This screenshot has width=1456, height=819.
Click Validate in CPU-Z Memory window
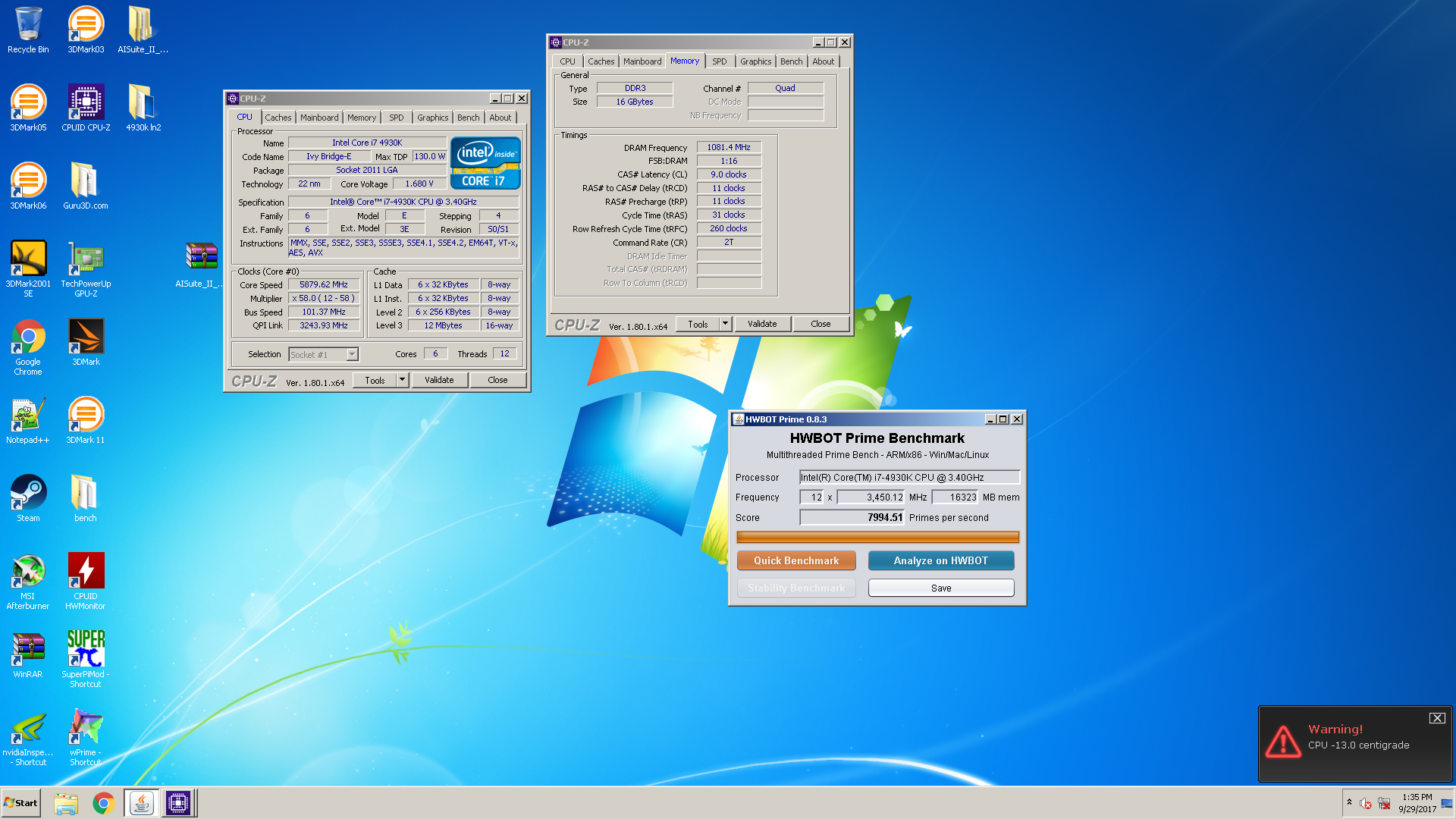762,324
